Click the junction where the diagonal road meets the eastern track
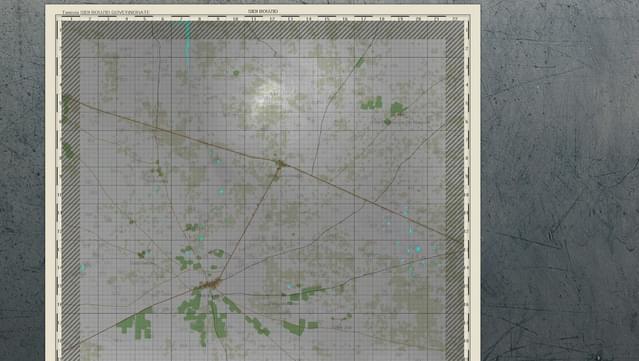The height and width of the screenshot is (361, 639). tap(375, 201)
